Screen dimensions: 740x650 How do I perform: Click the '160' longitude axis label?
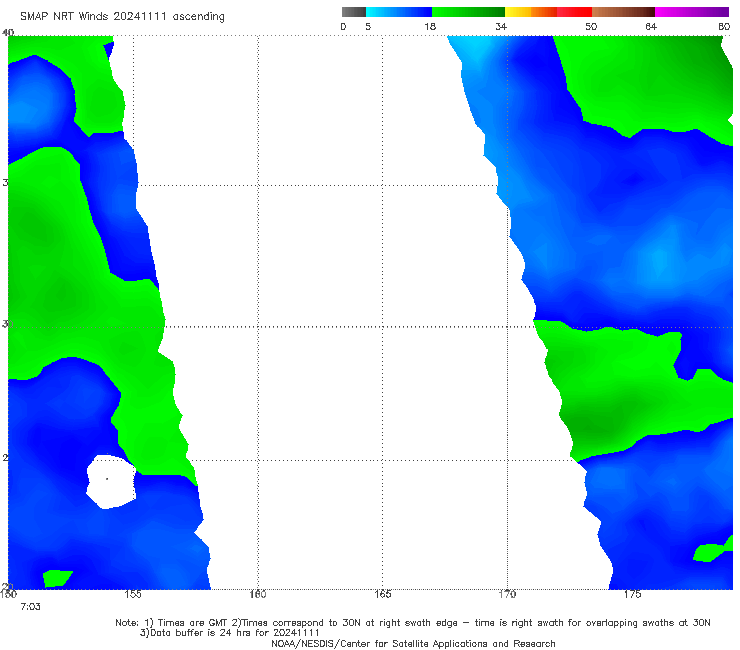click(258, 594)
